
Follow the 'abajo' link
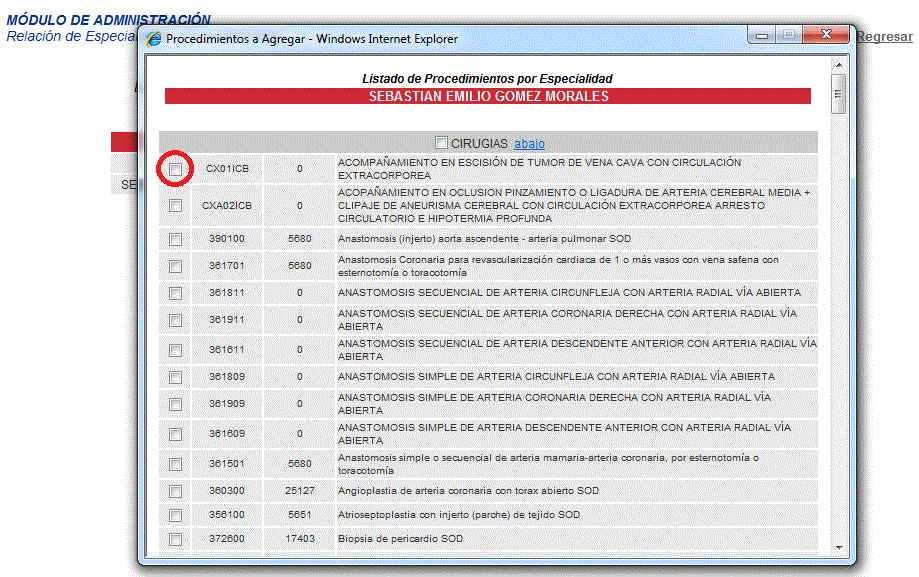point(529,144)
